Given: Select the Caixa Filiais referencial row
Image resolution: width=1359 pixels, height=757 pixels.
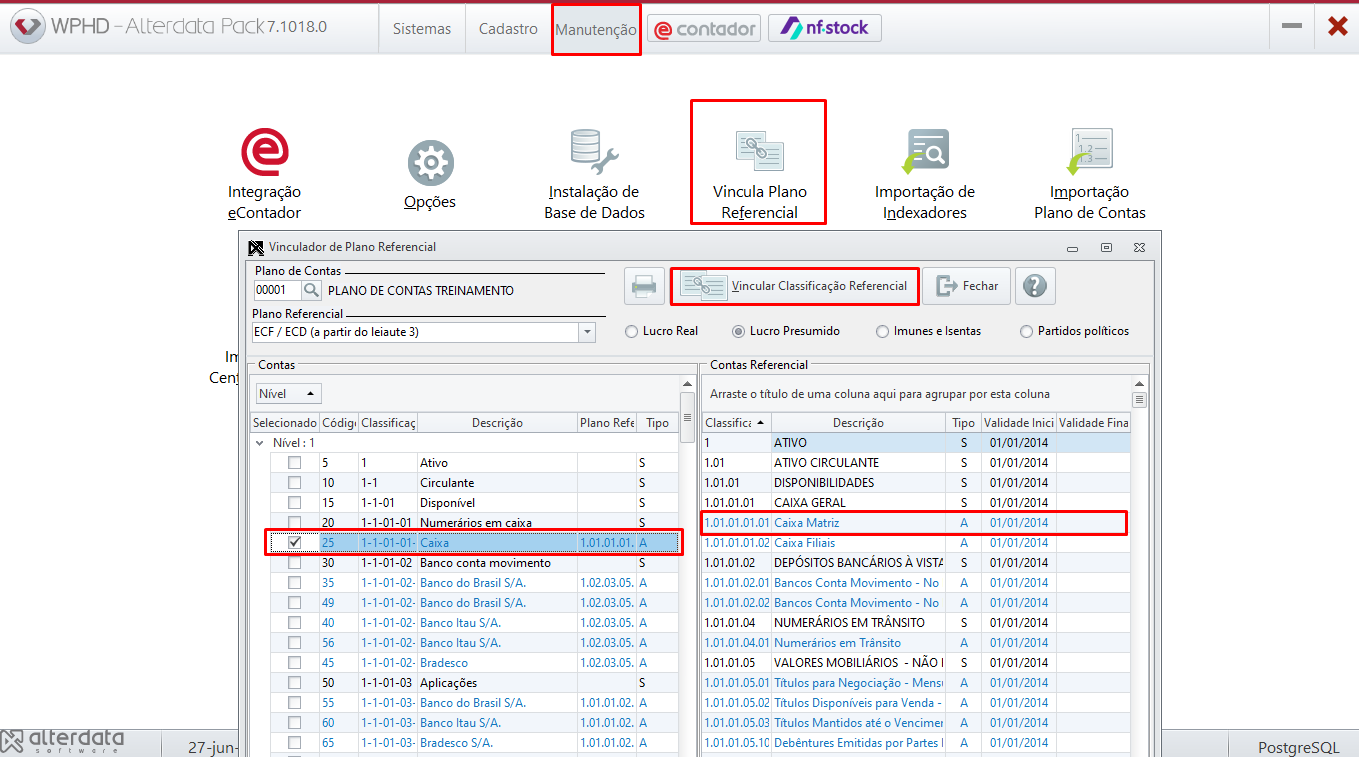Looking at the screenshot, I should (x=916, y=543).
